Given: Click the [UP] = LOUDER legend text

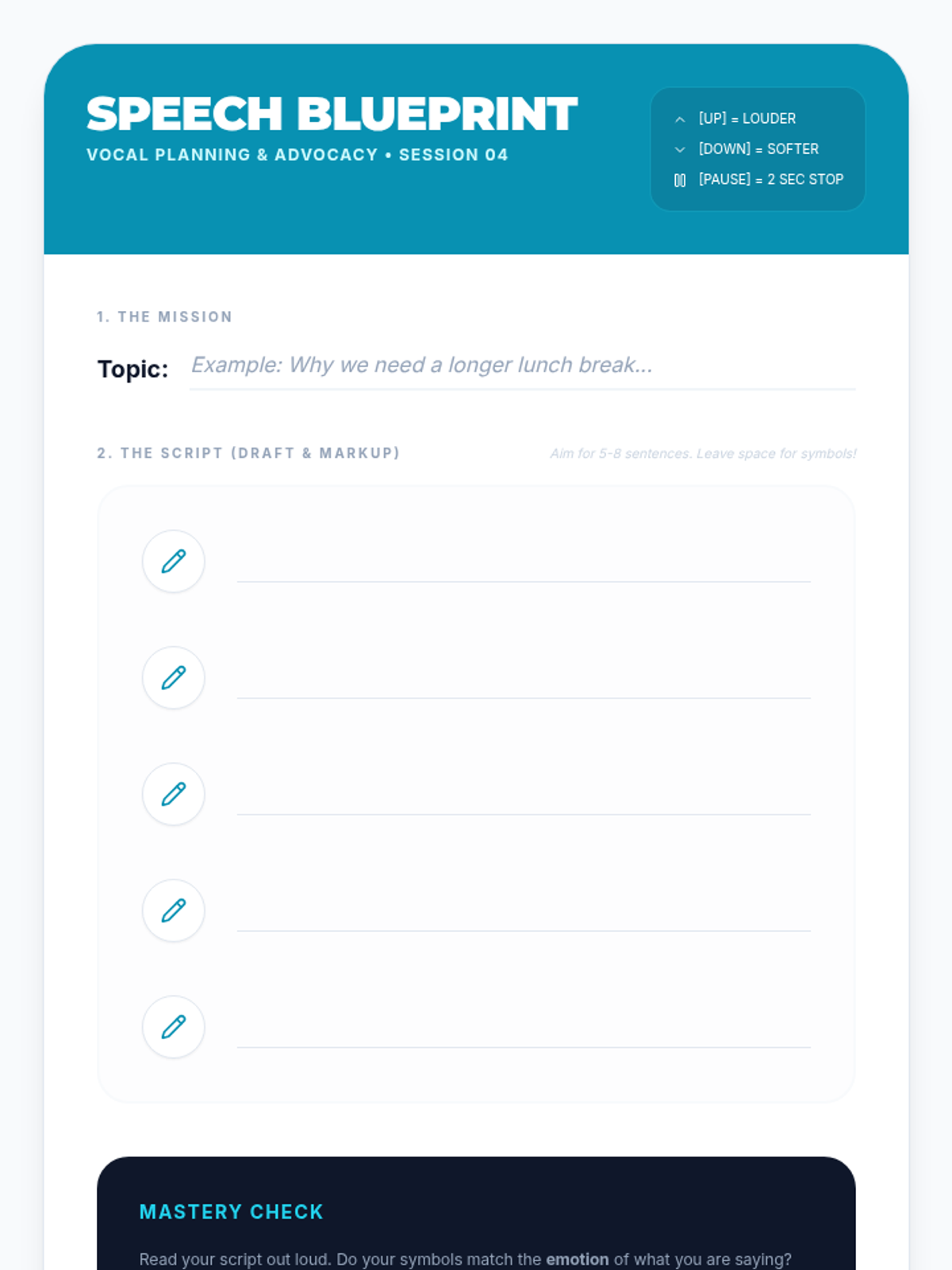Looking at the screenshot, I should pyautogui.click(x=747, y=118).
